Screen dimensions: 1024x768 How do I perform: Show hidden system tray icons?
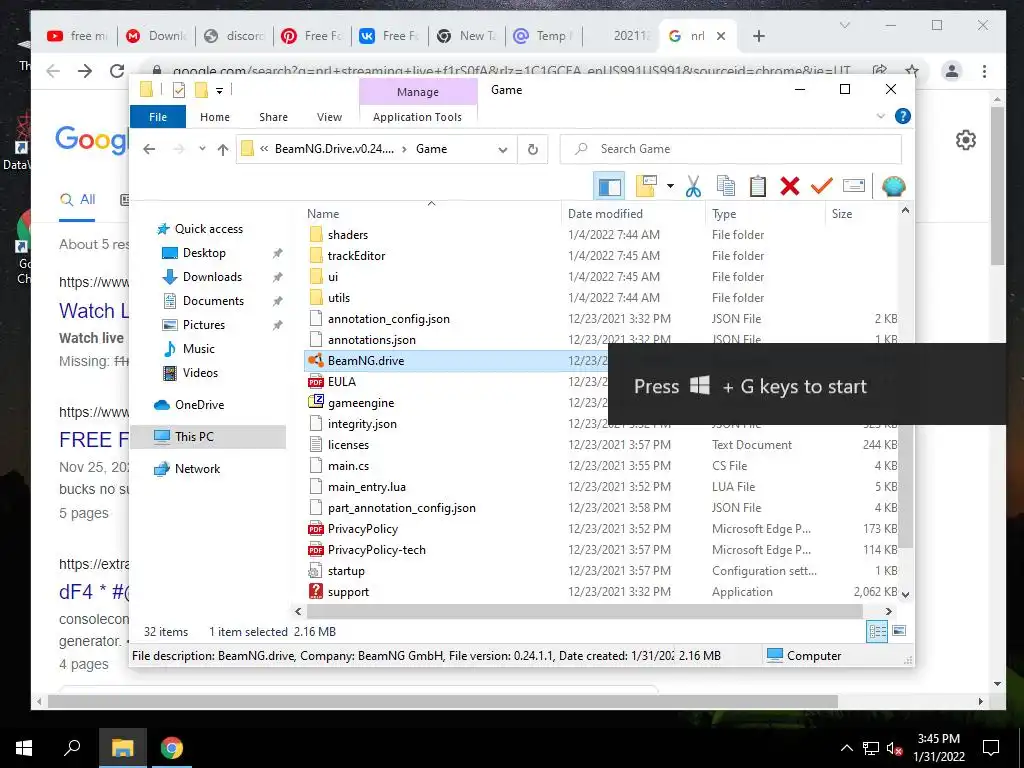tap(846, 748)
